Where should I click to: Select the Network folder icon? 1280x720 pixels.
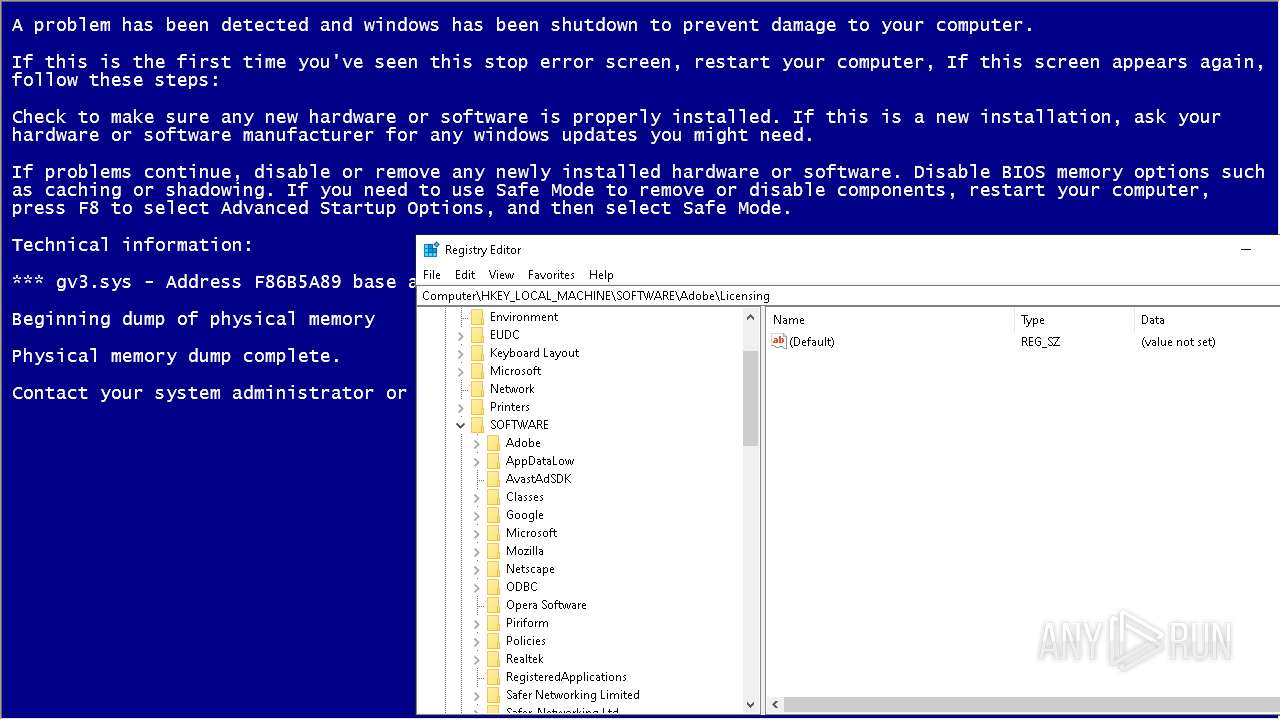click(477, 389)
